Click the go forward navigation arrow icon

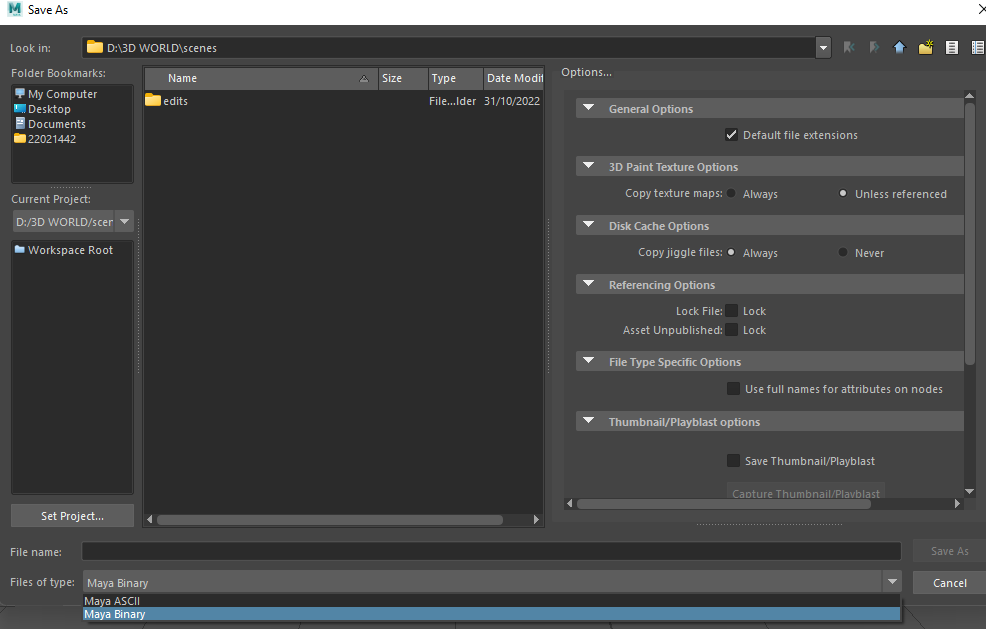[874, 47]
